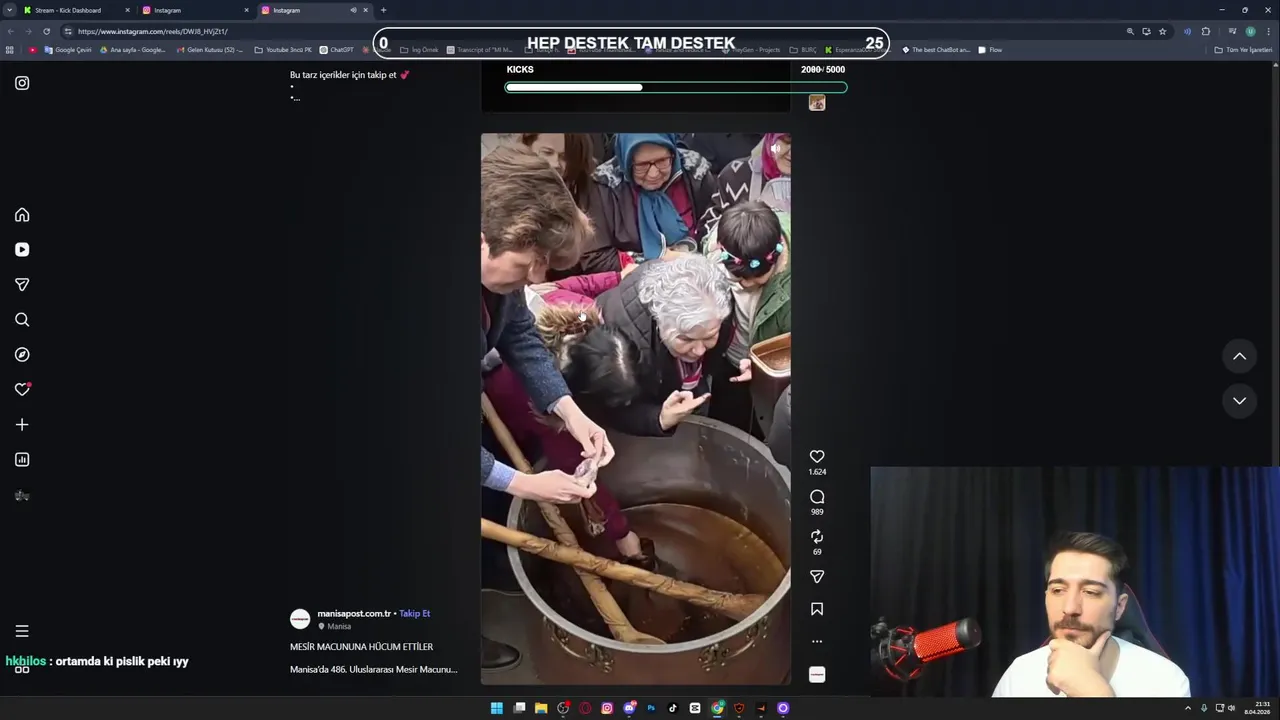Click Takip Et to follow manisapost.com.tr
This screenshot has height=720, width=1280.
coord(415,613)
